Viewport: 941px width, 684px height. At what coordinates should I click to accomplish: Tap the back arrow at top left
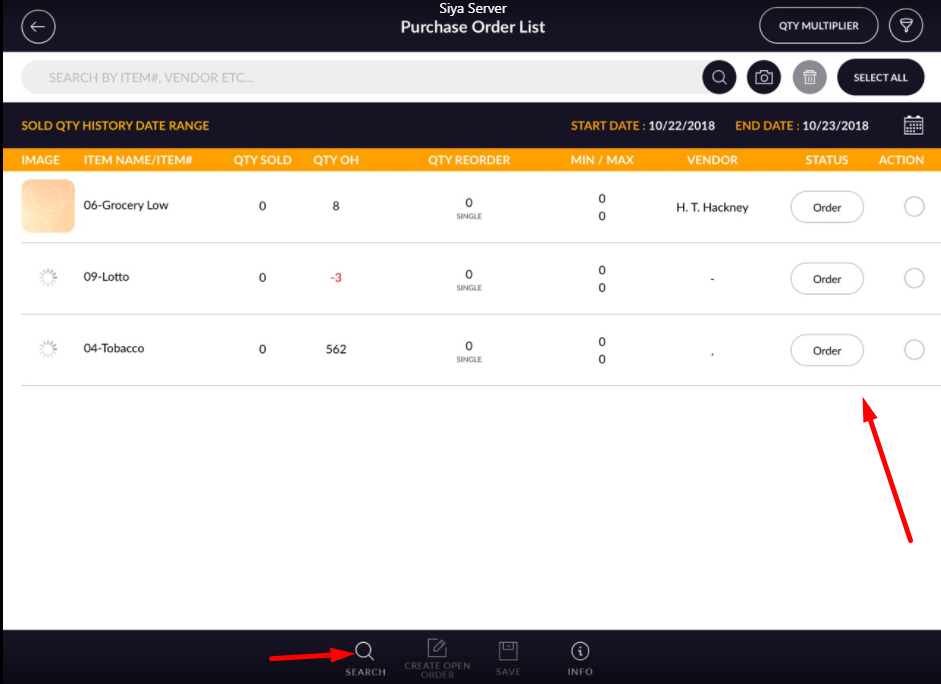(38, 26)
